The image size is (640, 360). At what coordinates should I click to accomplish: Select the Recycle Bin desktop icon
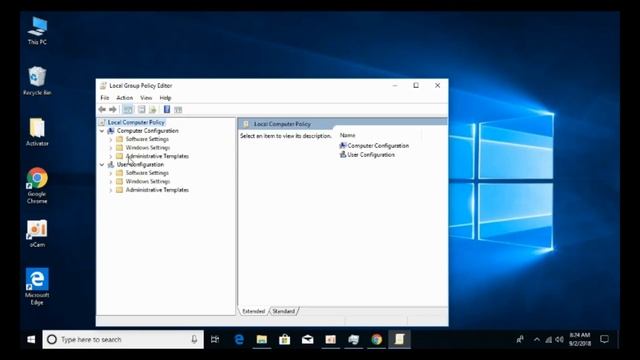pos(37,81)
